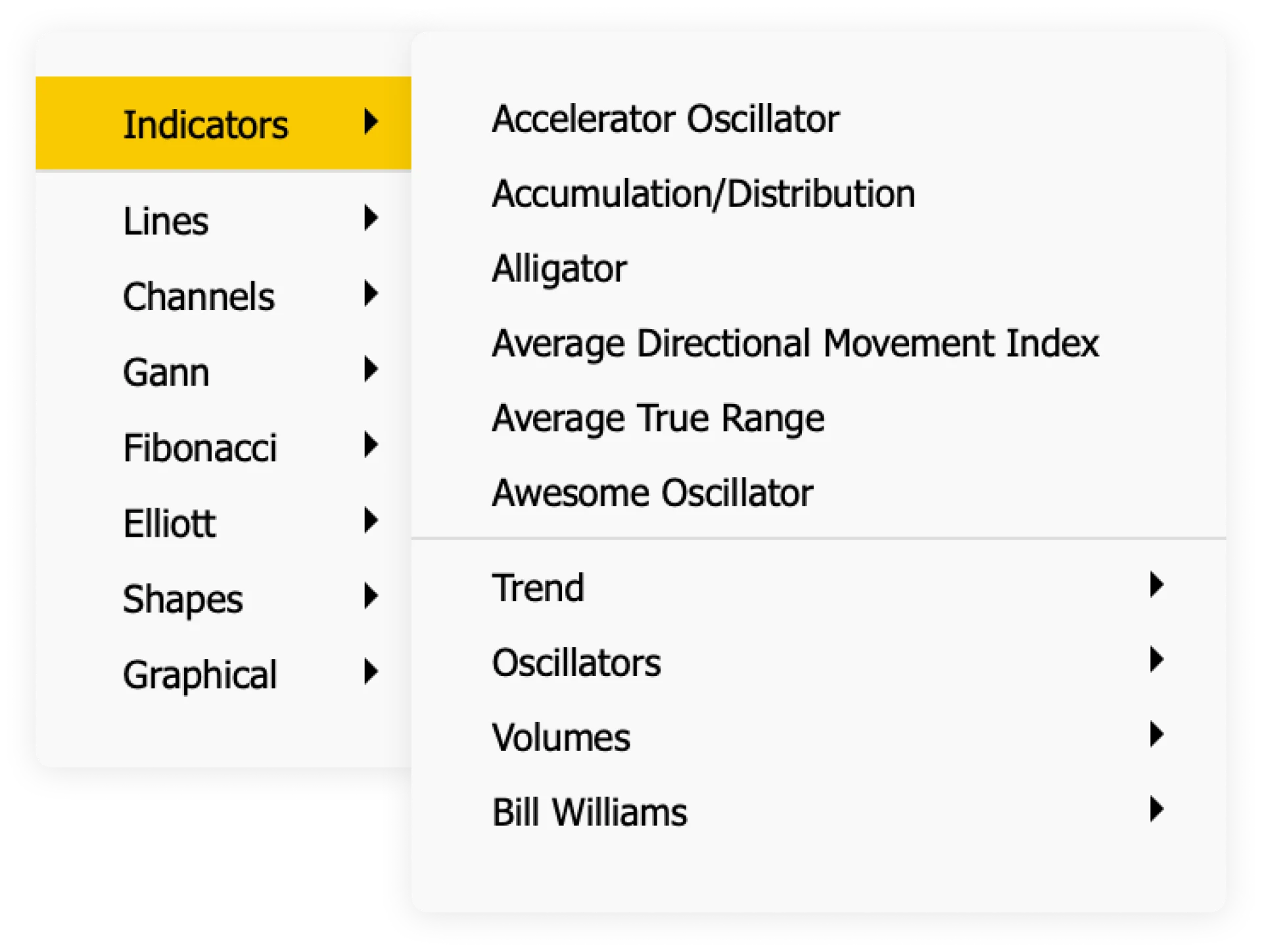Expand the Bill Williams submenu arrow

(x=1156, y=809)
